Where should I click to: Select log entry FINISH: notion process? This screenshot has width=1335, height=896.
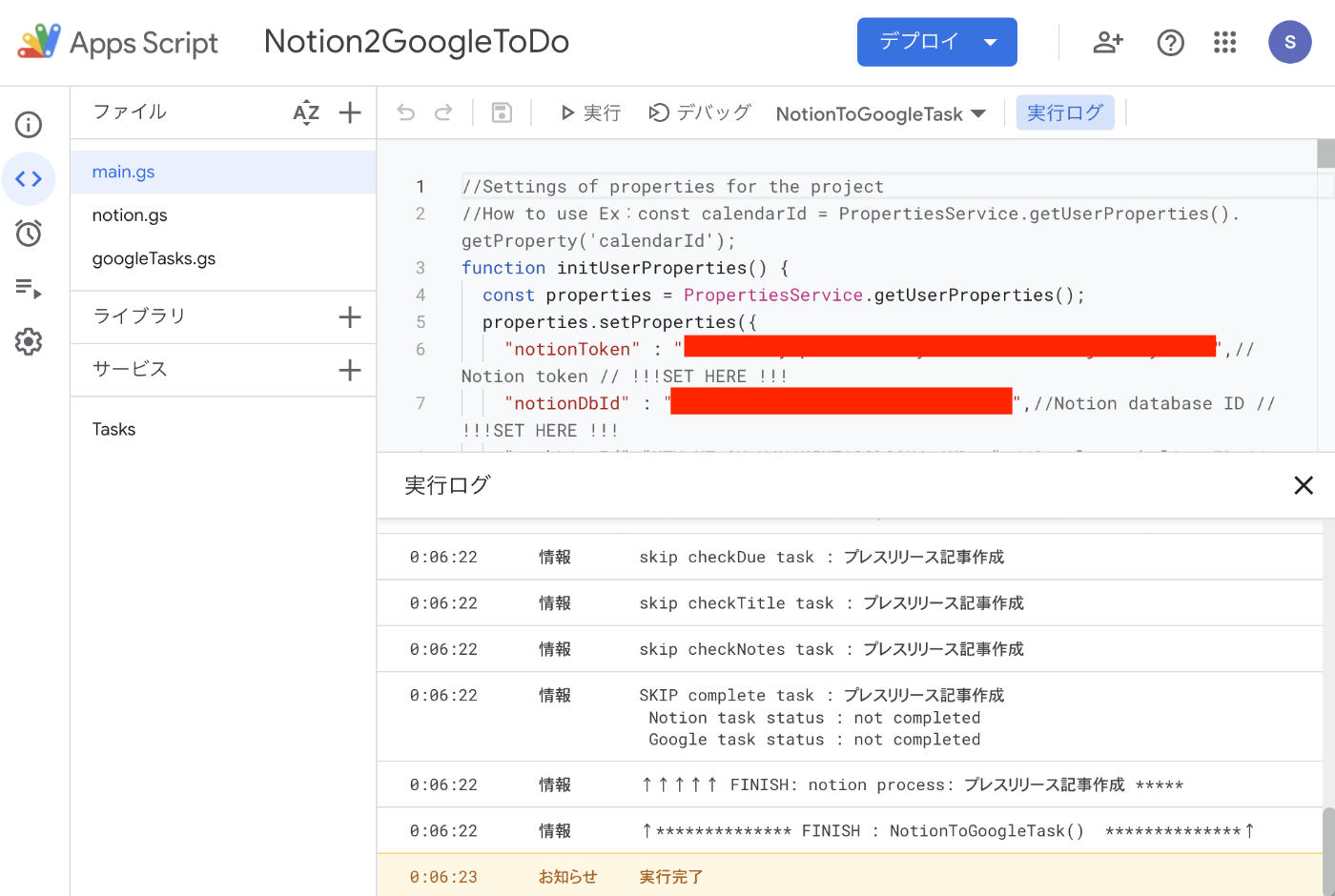click(x=850, y=785)
